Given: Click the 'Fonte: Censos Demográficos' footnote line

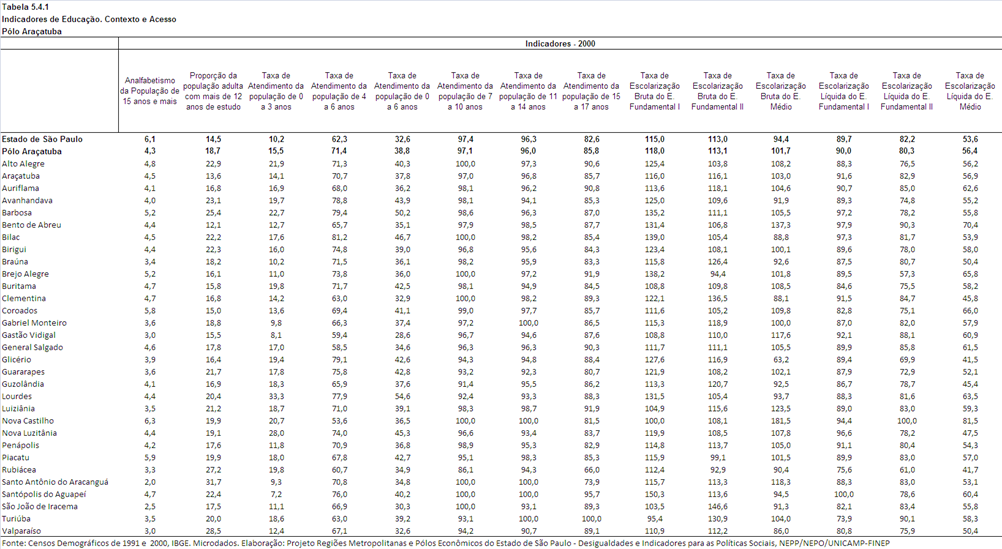Looking at the screenshot, I should 445,543.
